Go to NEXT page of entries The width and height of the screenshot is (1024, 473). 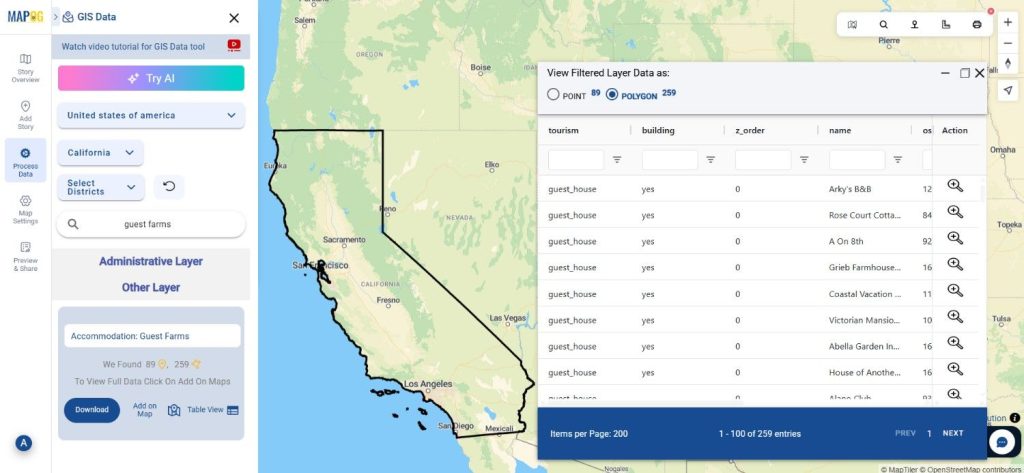coord(953,433)
